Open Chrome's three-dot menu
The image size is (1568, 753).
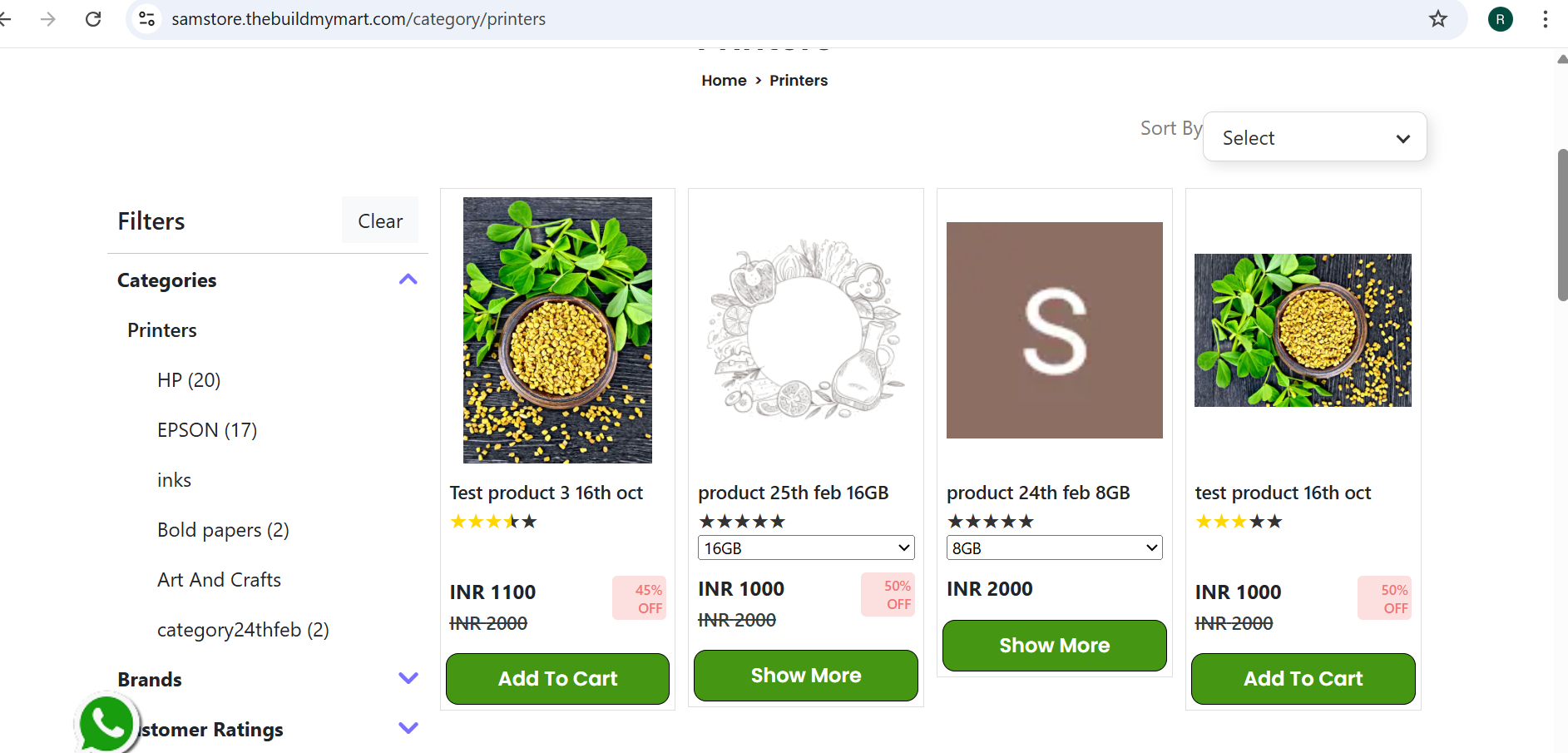coord(1545,19)
